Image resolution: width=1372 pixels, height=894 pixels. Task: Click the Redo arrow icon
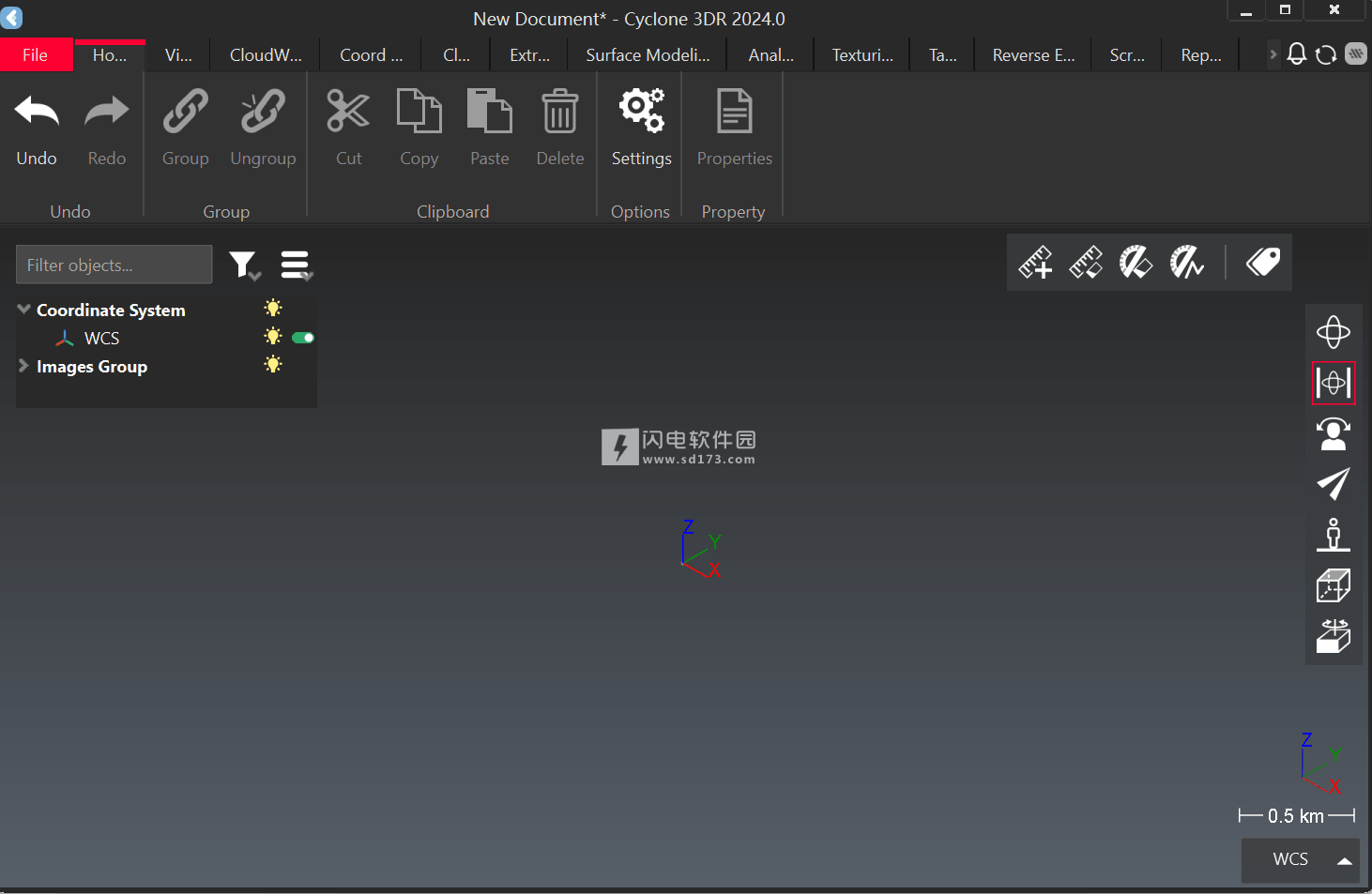tap(106, 112)
